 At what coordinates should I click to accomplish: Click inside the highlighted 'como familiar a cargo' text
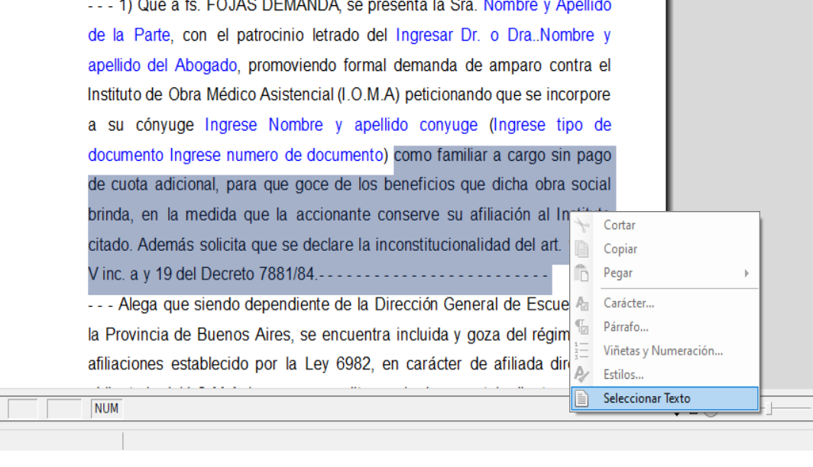coord(480,156)
